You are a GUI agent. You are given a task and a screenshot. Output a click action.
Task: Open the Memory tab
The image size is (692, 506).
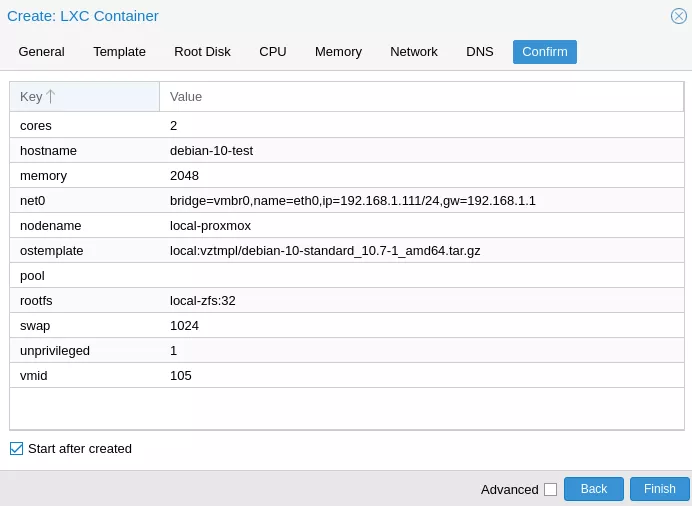click(x=338, y=52)
